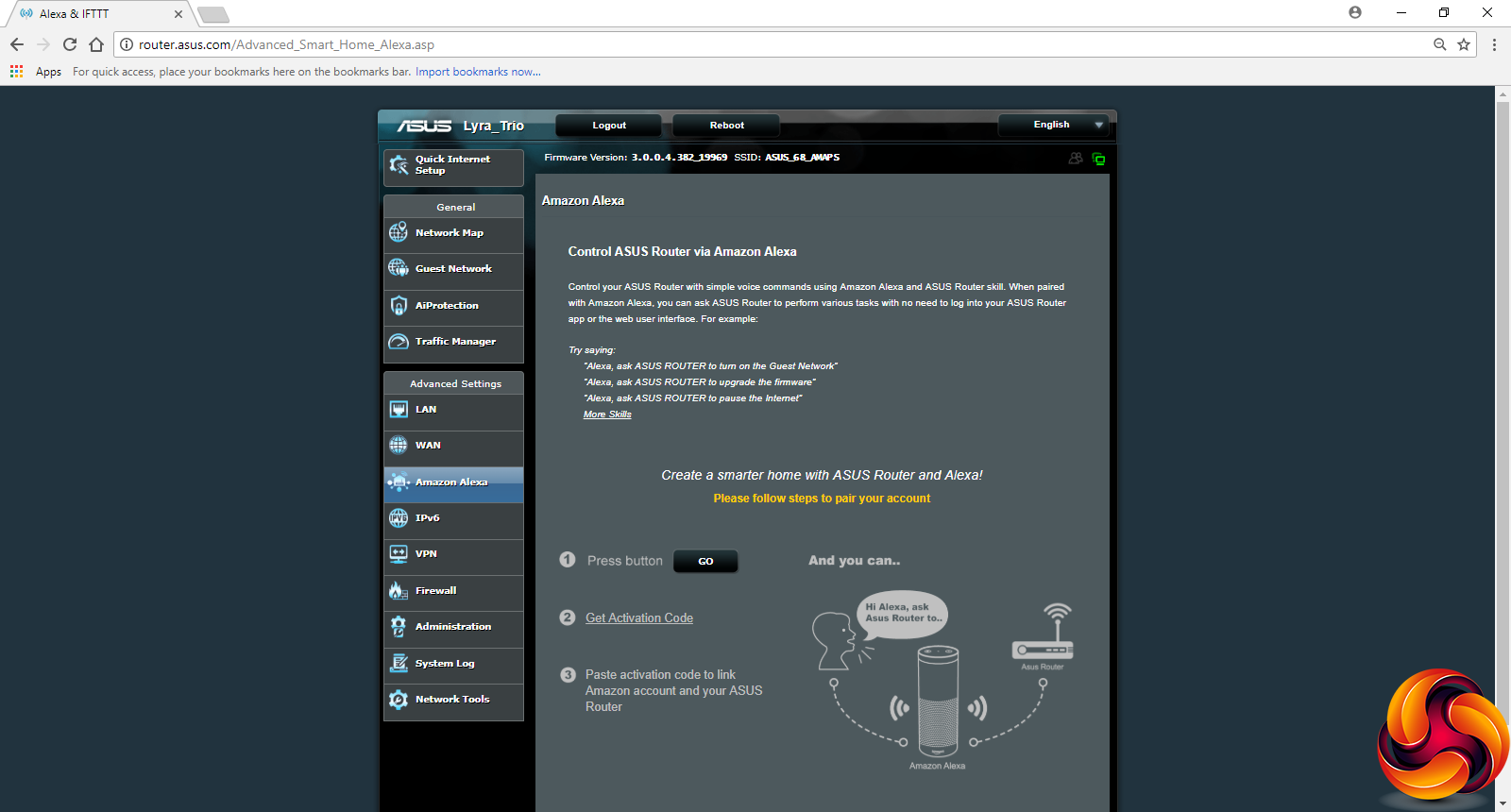Open a new browser tab
Image resolution: width=1511 pixels, height=812 pixels.
(213, 14)
